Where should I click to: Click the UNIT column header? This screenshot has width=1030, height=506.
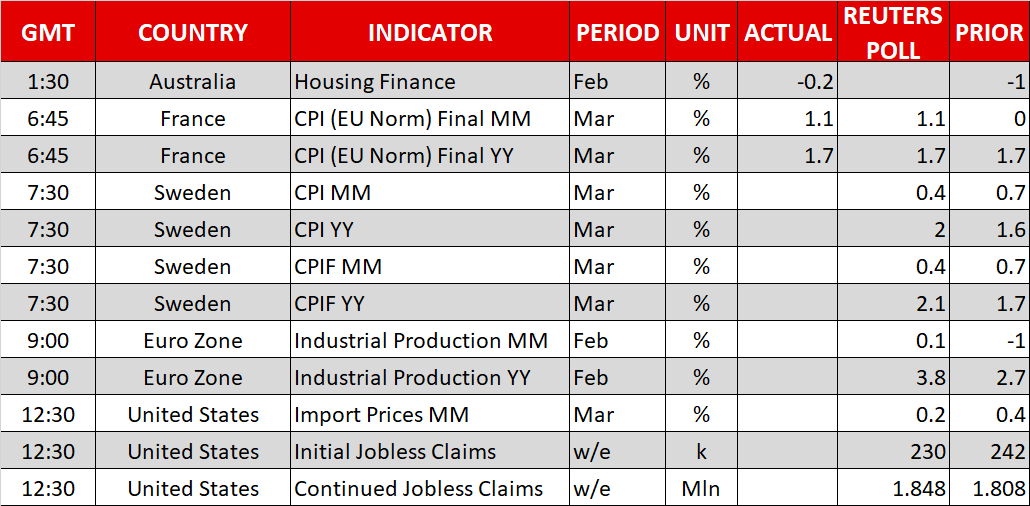(x=701, y=32)
